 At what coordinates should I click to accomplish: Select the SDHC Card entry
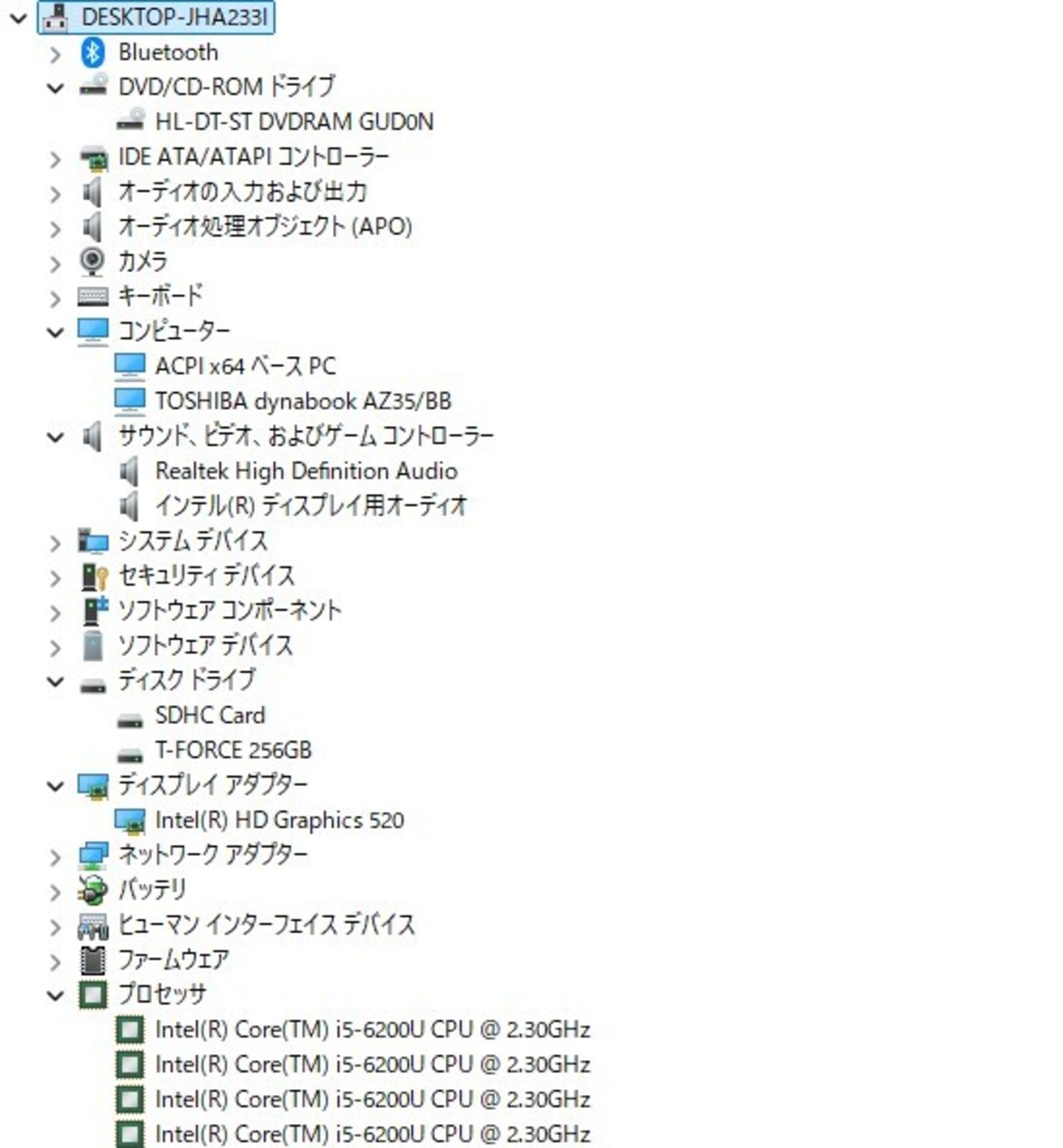pos(210,716)
